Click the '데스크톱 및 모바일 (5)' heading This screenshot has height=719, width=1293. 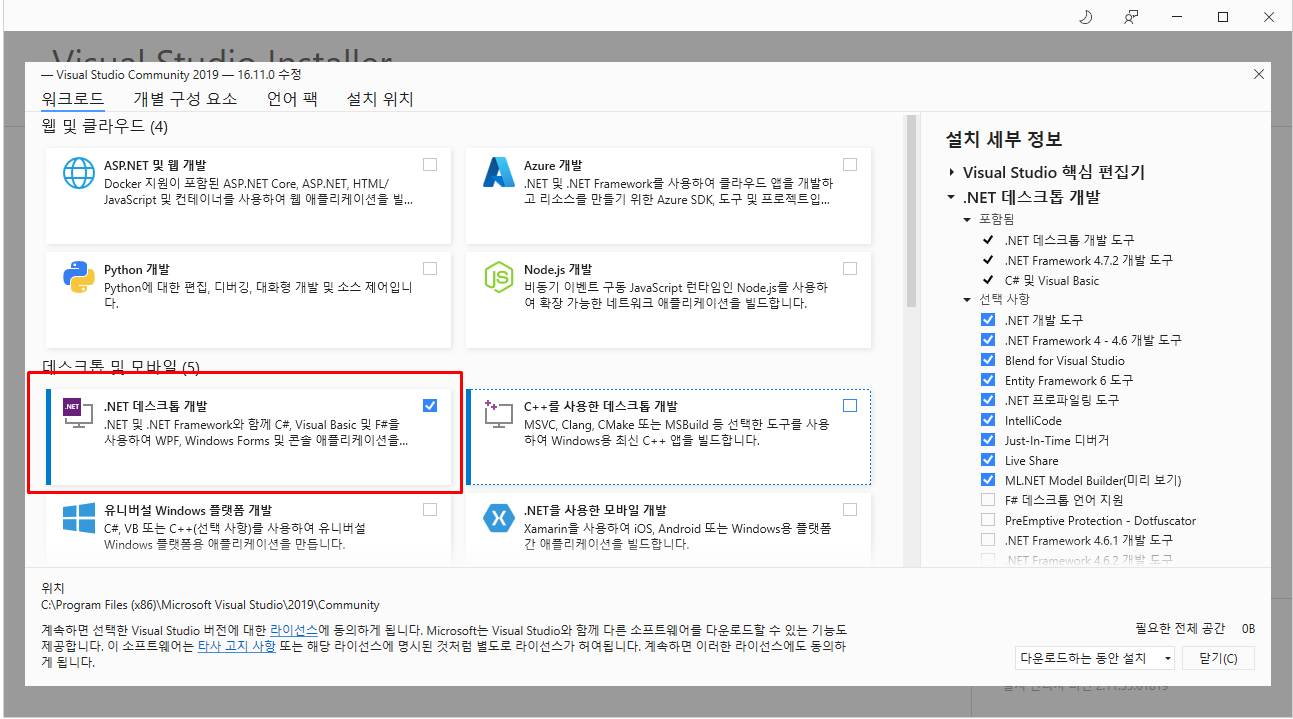tap(121, 367)
